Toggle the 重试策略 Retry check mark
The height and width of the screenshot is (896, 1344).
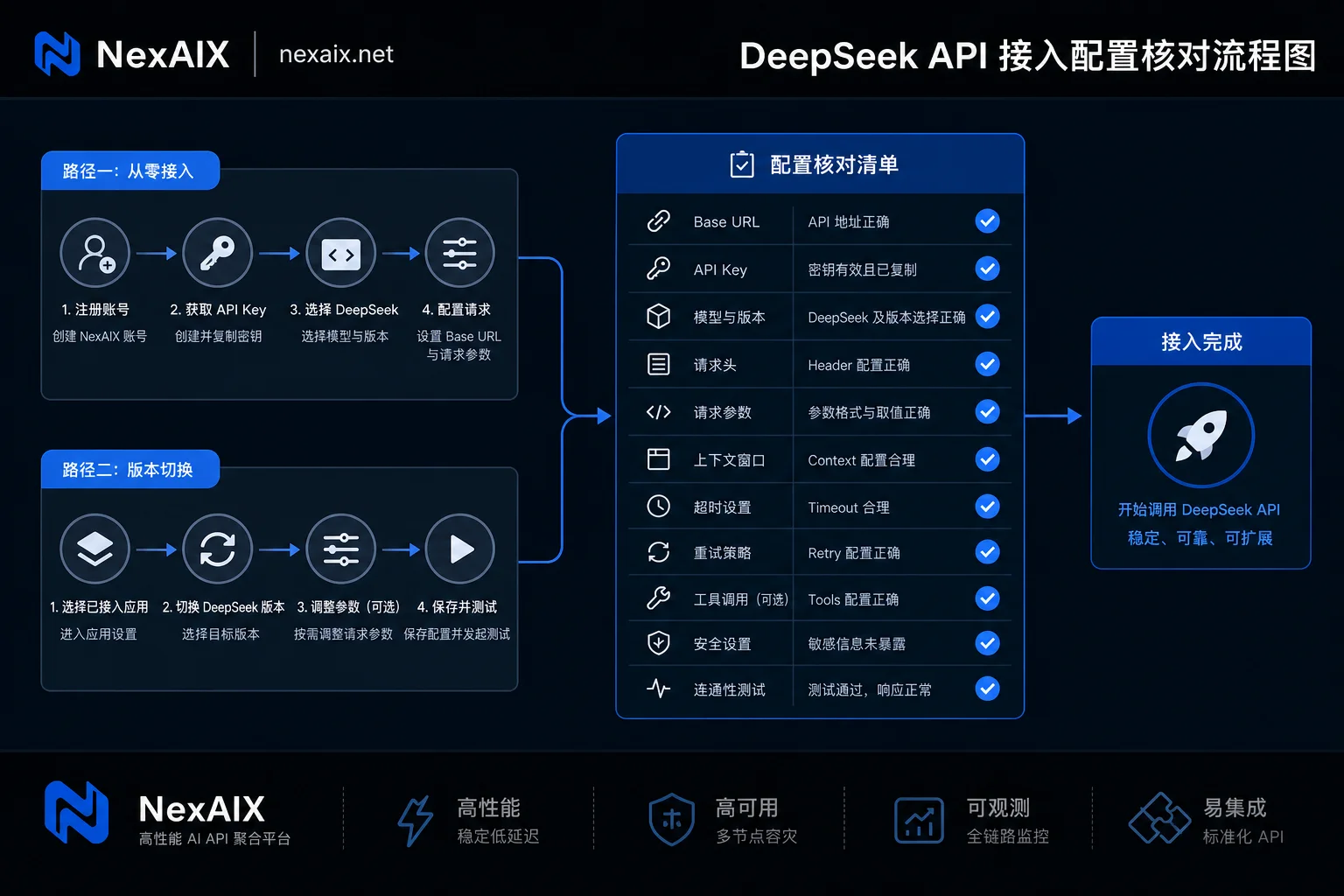(x=988, y=552)
